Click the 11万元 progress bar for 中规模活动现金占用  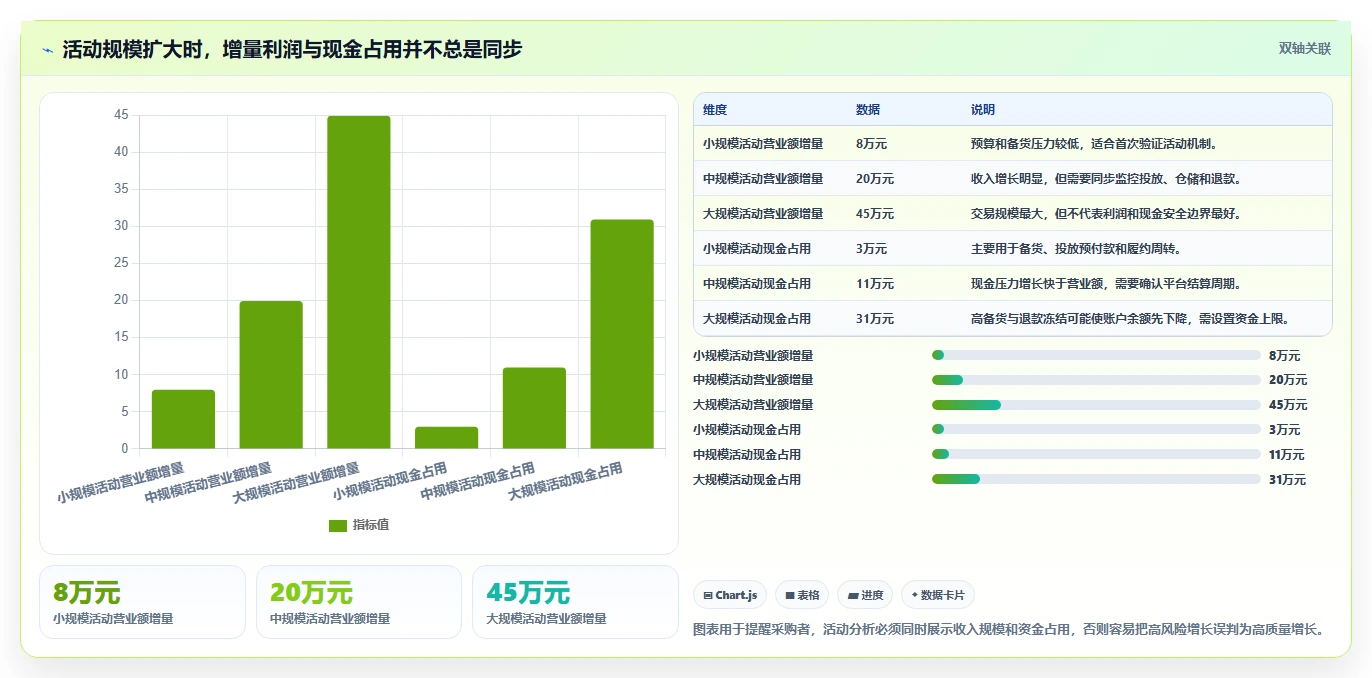(x=1096, y=455)
